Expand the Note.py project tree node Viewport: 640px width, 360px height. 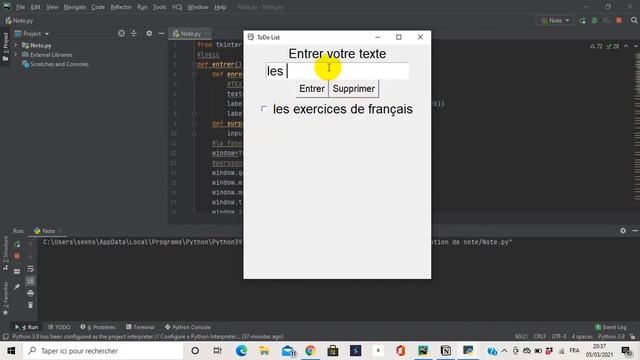point(16,45)
